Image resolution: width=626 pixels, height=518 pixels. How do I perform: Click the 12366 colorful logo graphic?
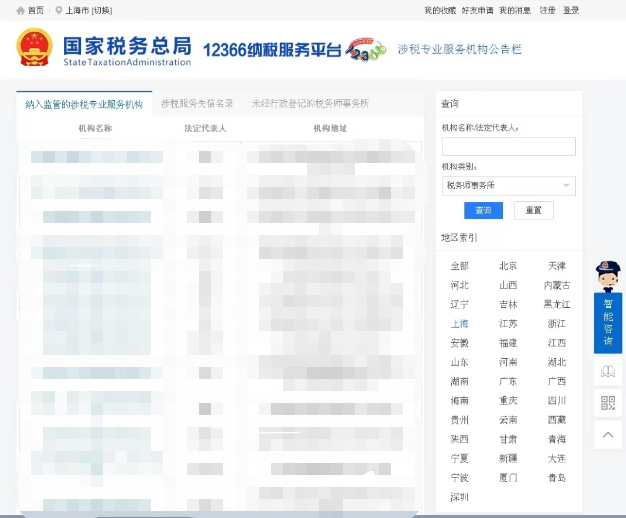(366, 50)
